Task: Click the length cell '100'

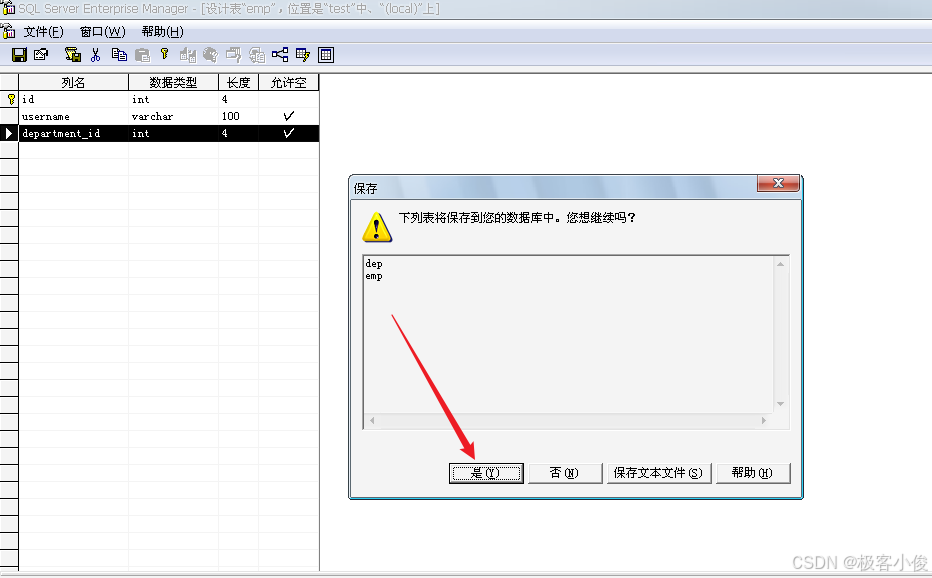Action: 238,116
